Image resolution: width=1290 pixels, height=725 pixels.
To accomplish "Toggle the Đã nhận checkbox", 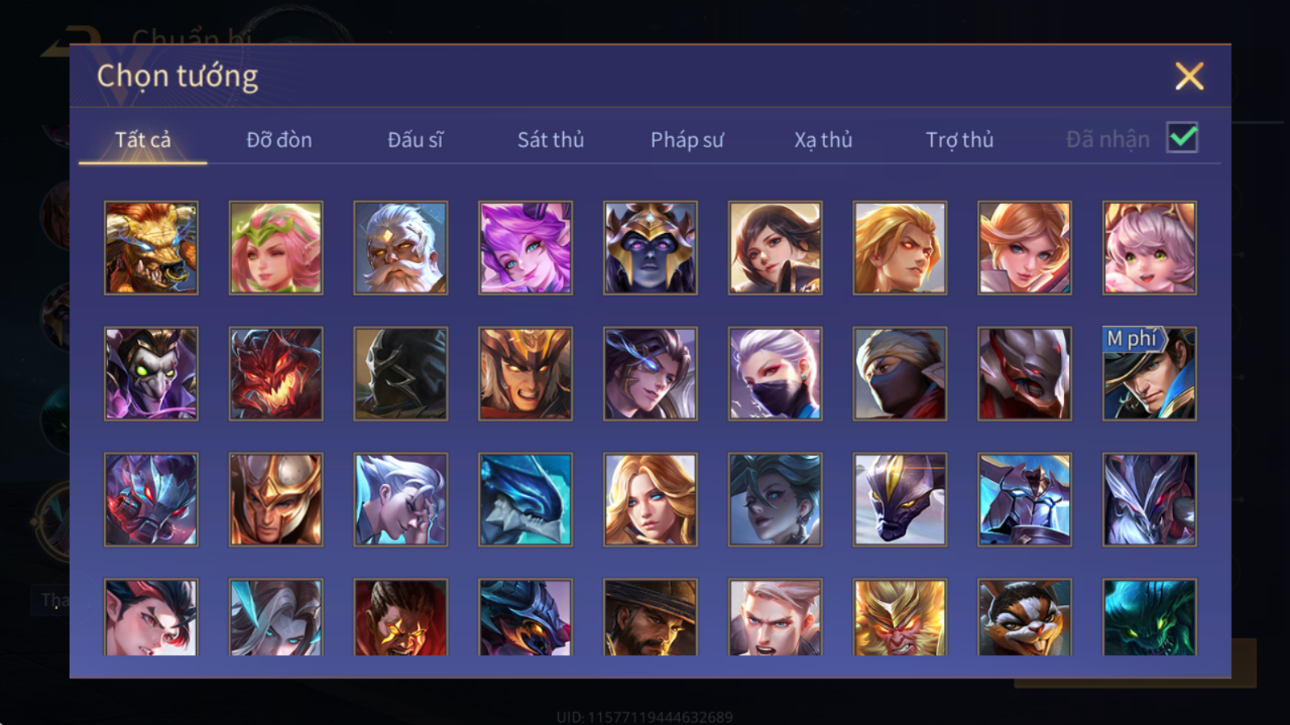I will (x=1182, y=139).
